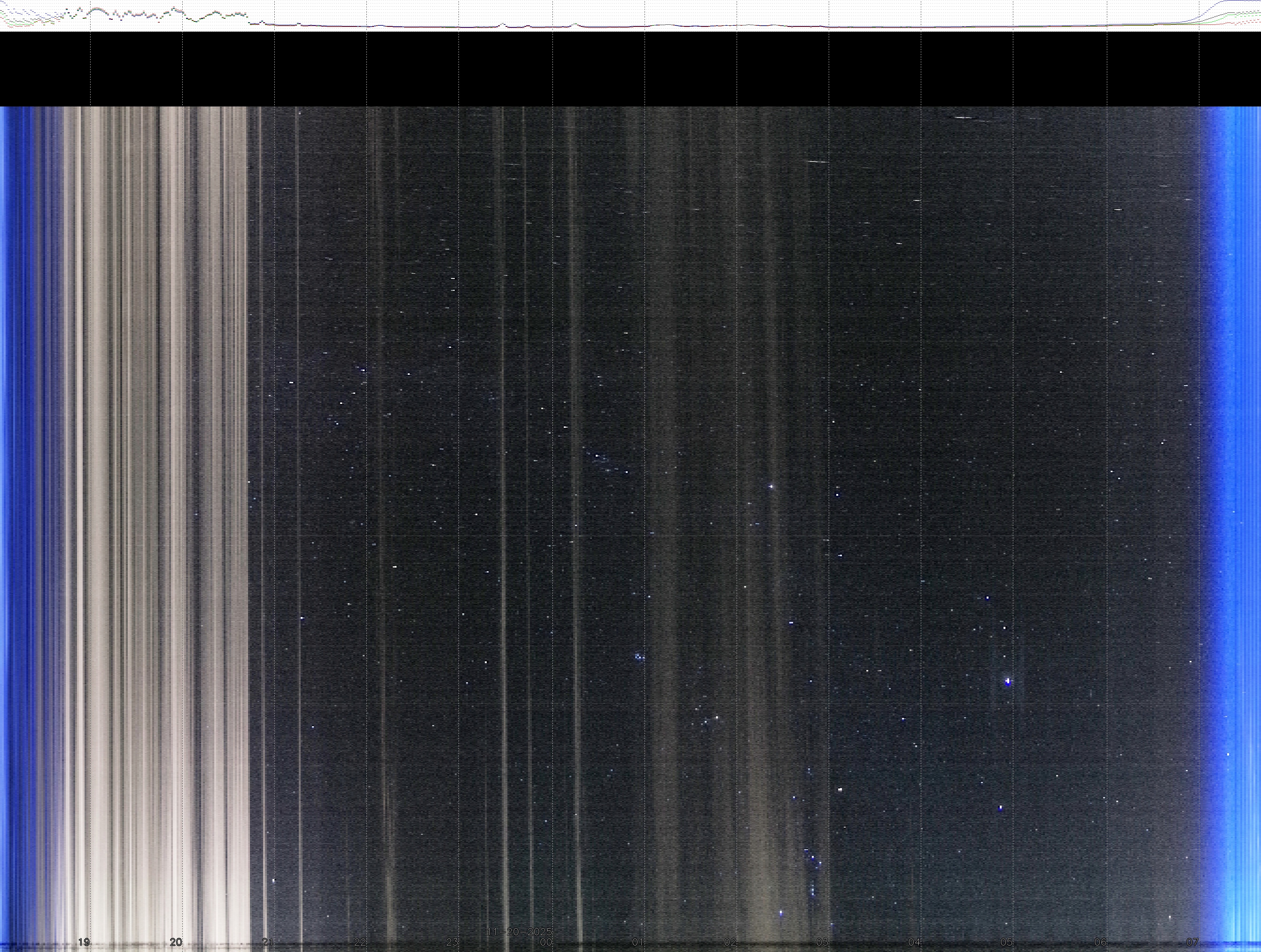Click the 05 hour label

tap(1007, 942)
